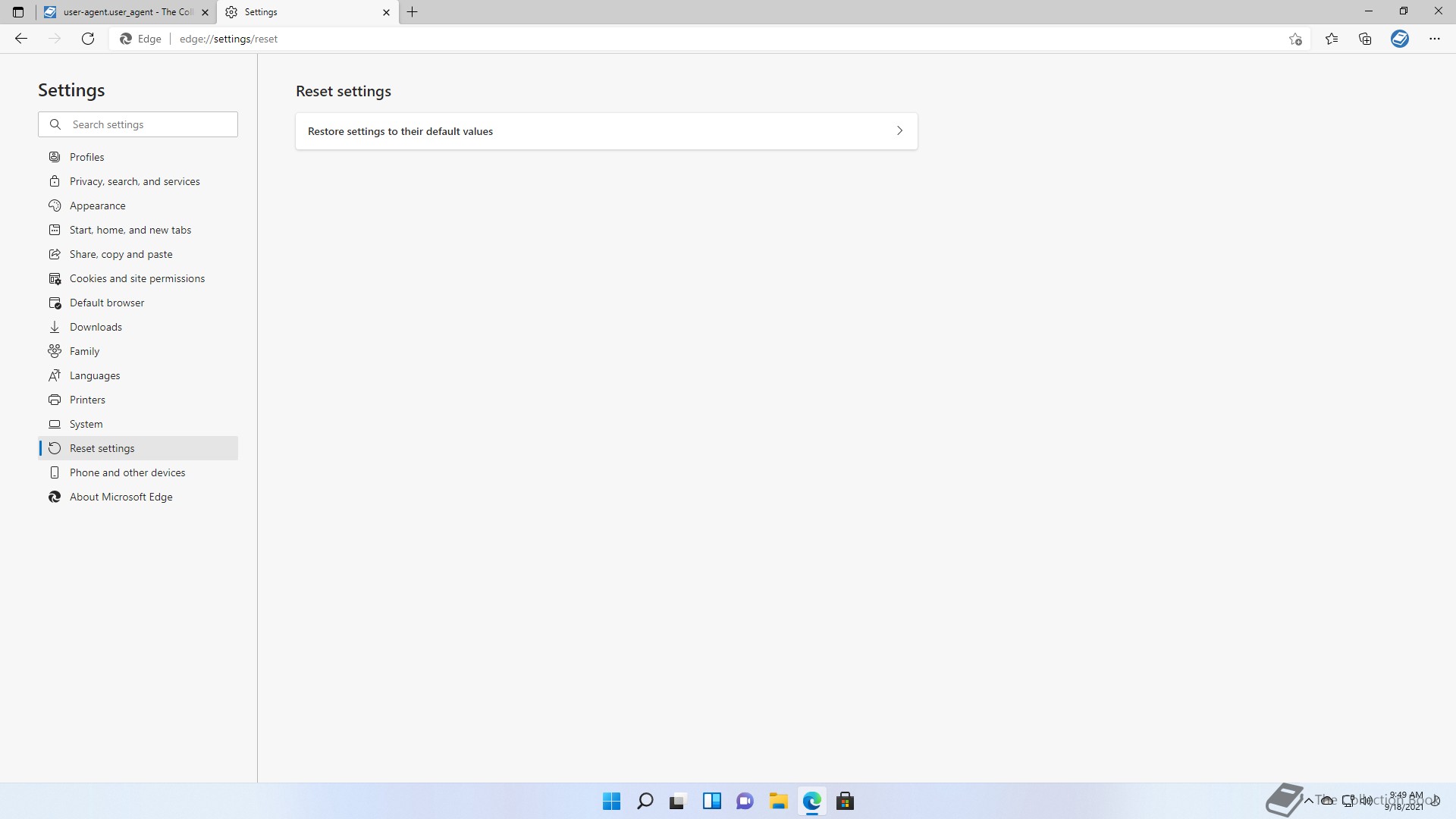
Task: Expand the Restore settings chevron arrow
Action: click(899, 131)
